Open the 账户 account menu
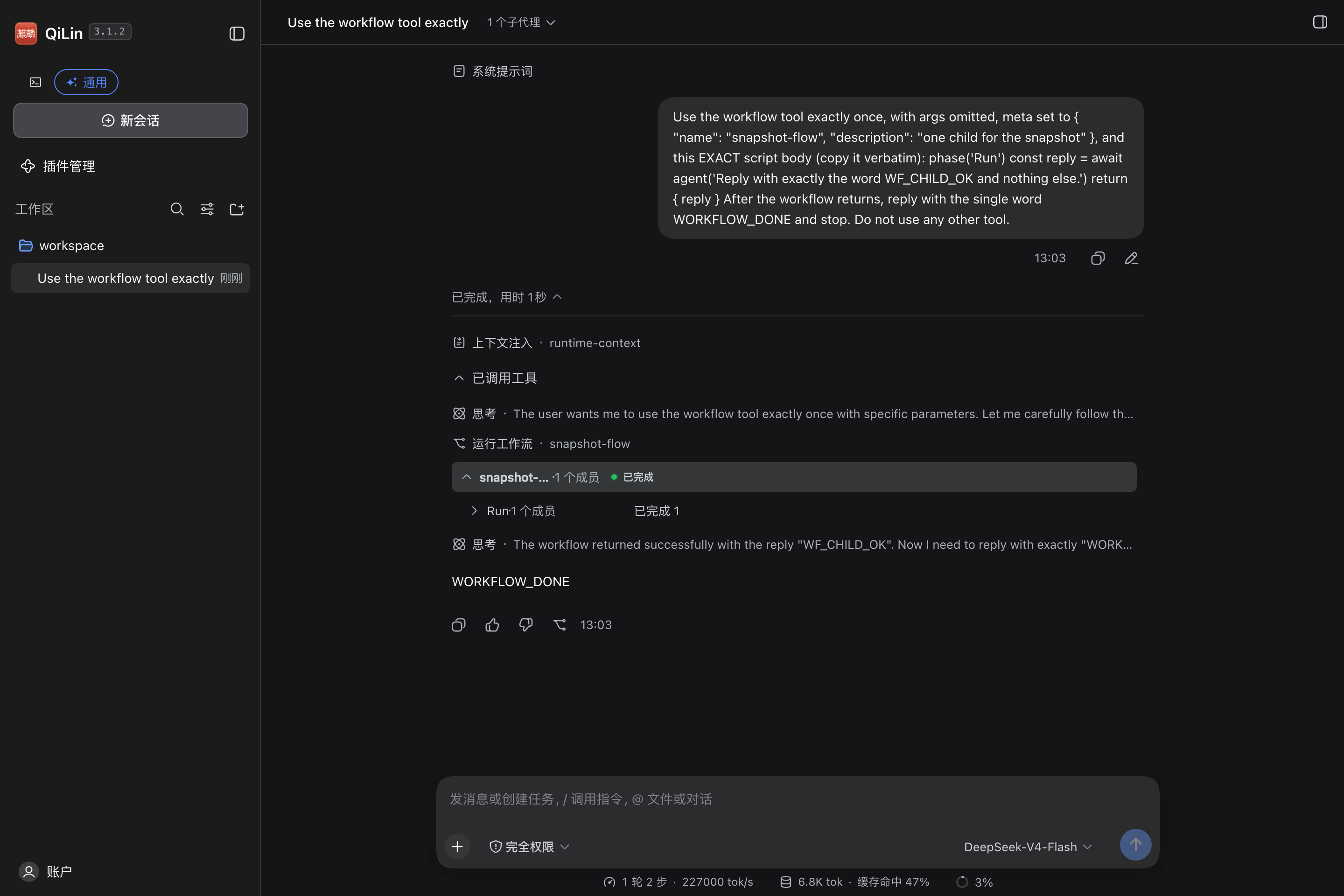The height and width of the screenshot is (896, 1344). [x=46, y=871]
